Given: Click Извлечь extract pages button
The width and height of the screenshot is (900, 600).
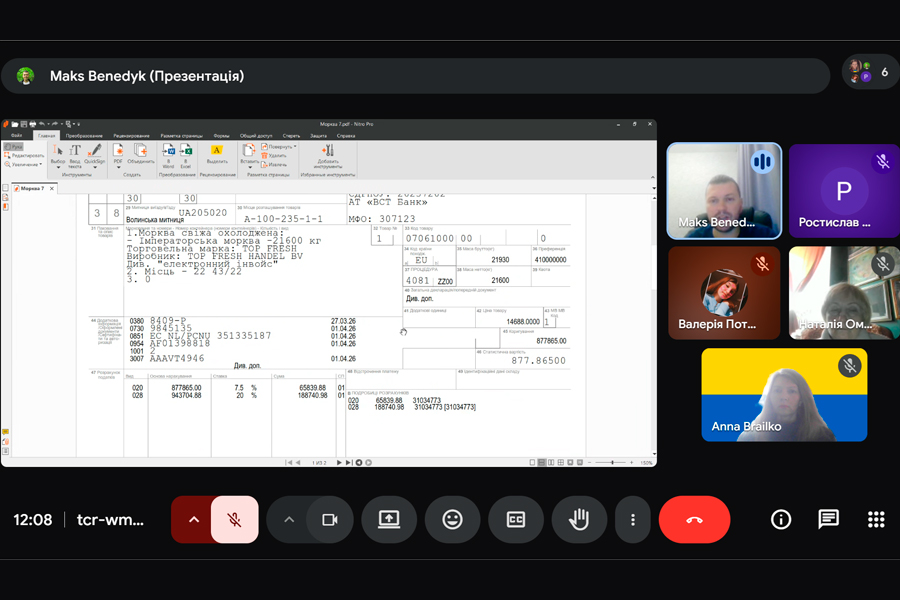Looking at the screenshot, I should (274, 164).
